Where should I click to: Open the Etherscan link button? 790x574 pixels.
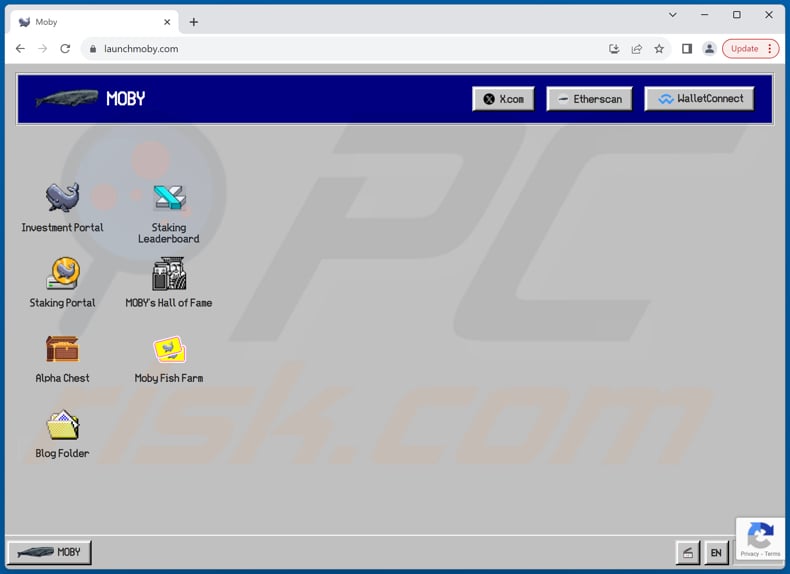[589, 99]
